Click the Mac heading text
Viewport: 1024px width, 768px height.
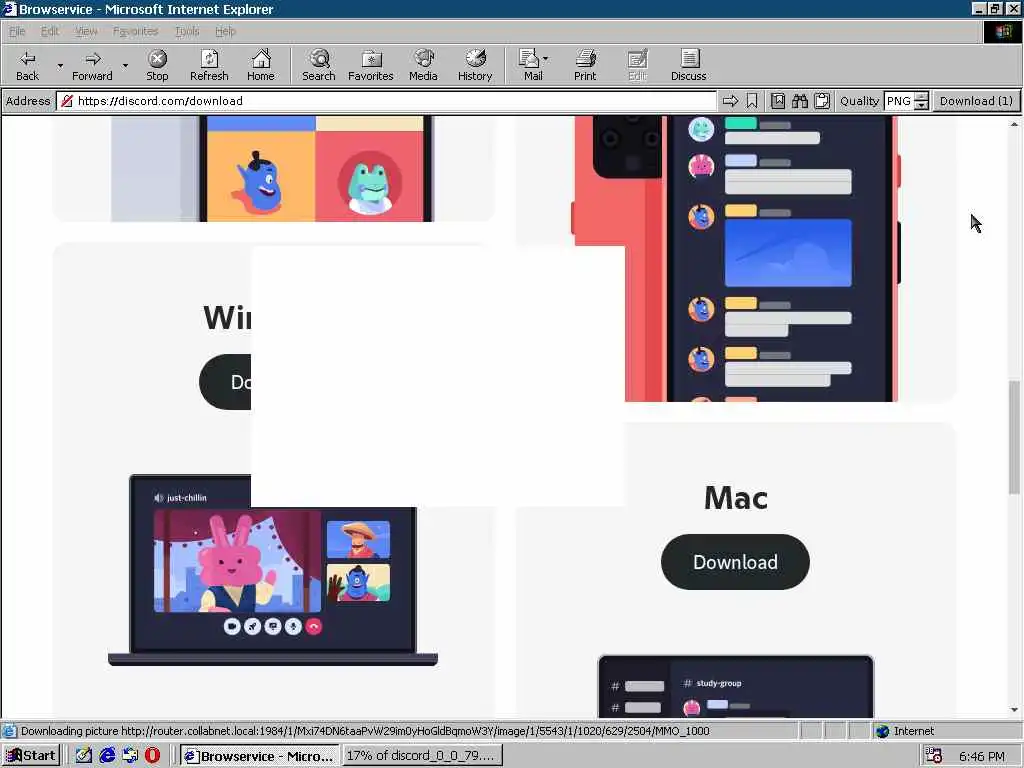pos(735,498)
